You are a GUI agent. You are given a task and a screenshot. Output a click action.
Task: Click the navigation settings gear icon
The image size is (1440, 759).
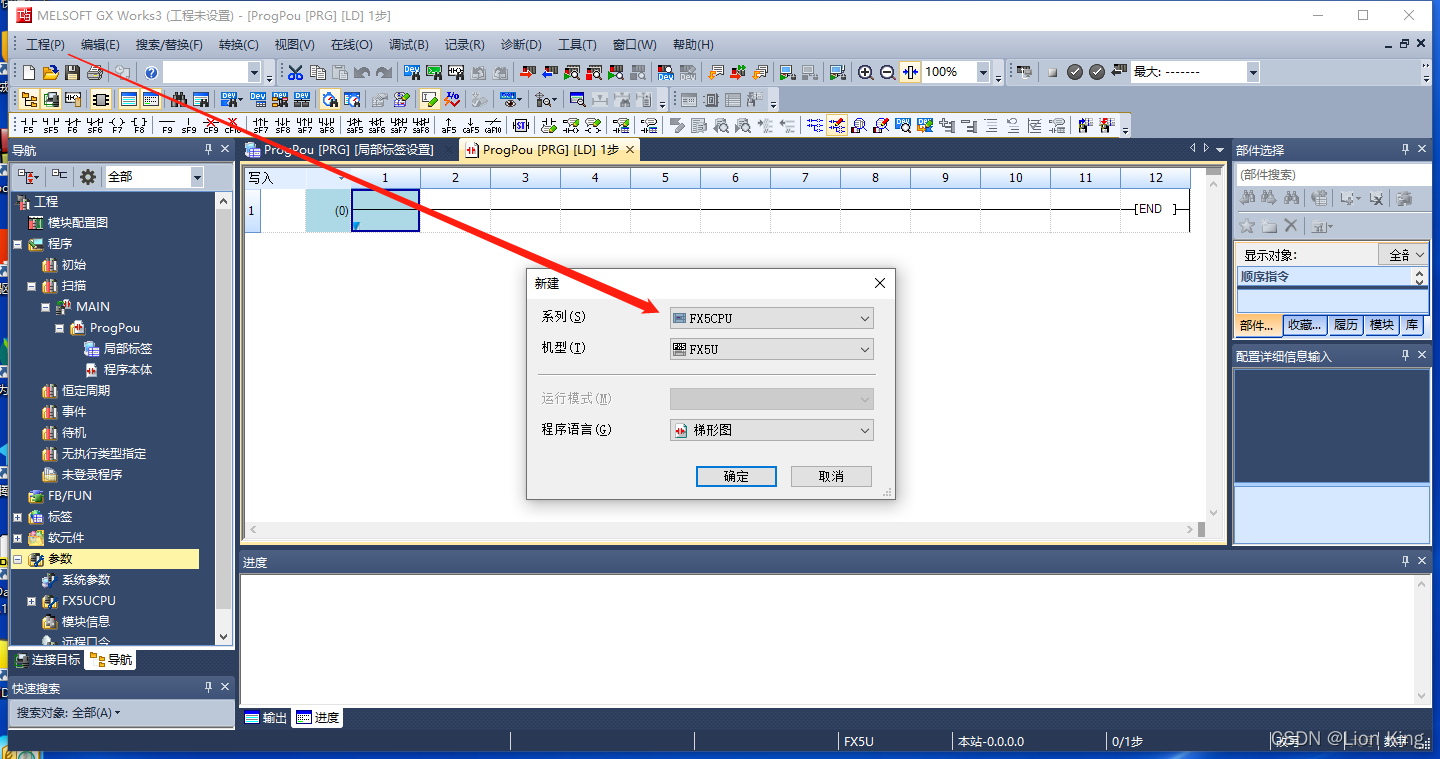(x=88, y=177)
